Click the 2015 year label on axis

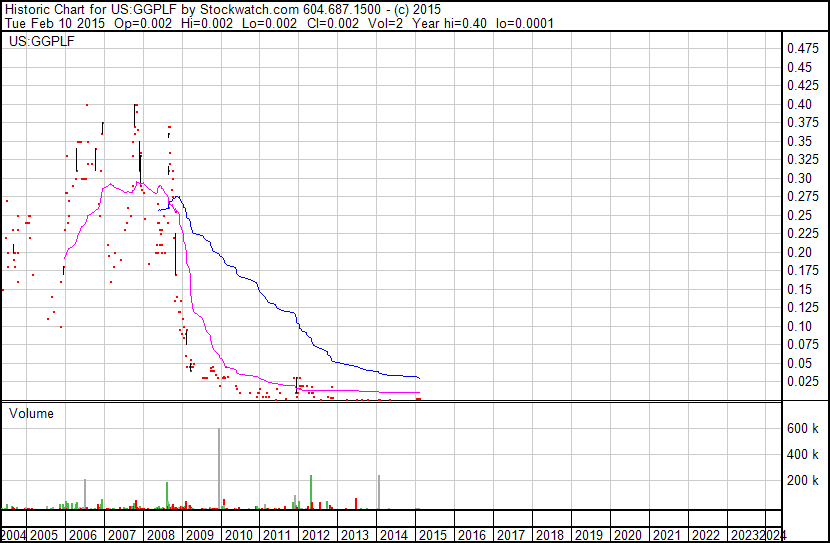tap(433, 535)
